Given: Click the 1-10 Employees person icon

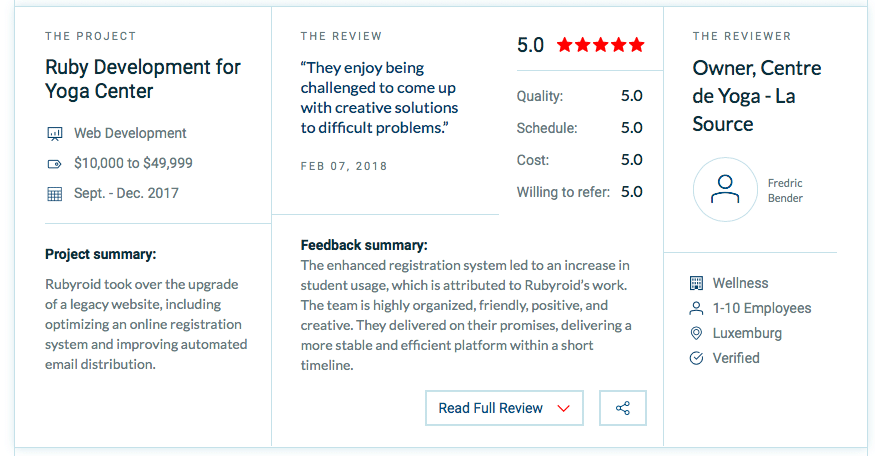Looking at the screenshot, I should [697, 308].
